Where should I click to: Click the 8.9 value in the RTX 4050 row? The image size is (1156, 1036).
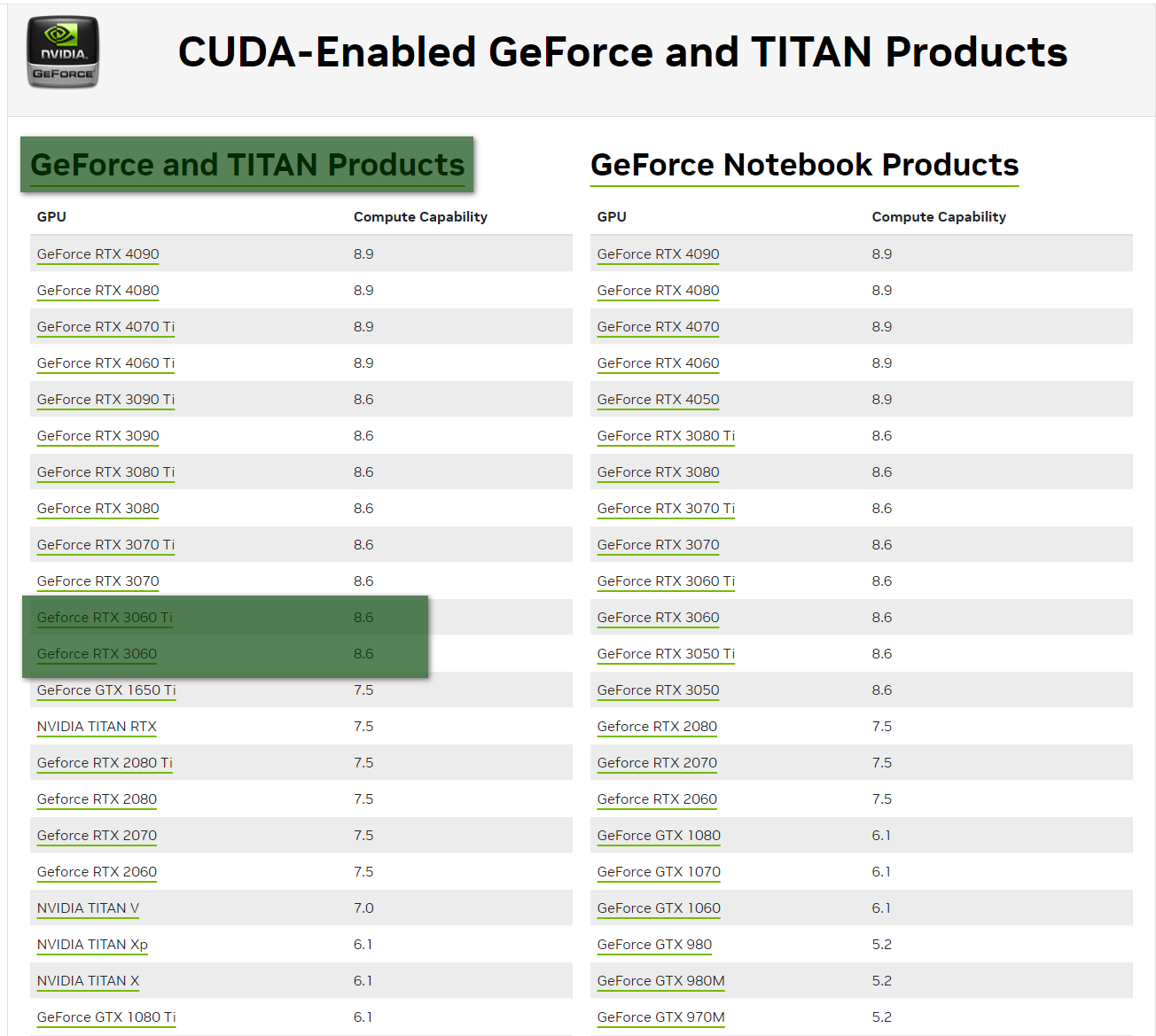(x=881, y=400)
